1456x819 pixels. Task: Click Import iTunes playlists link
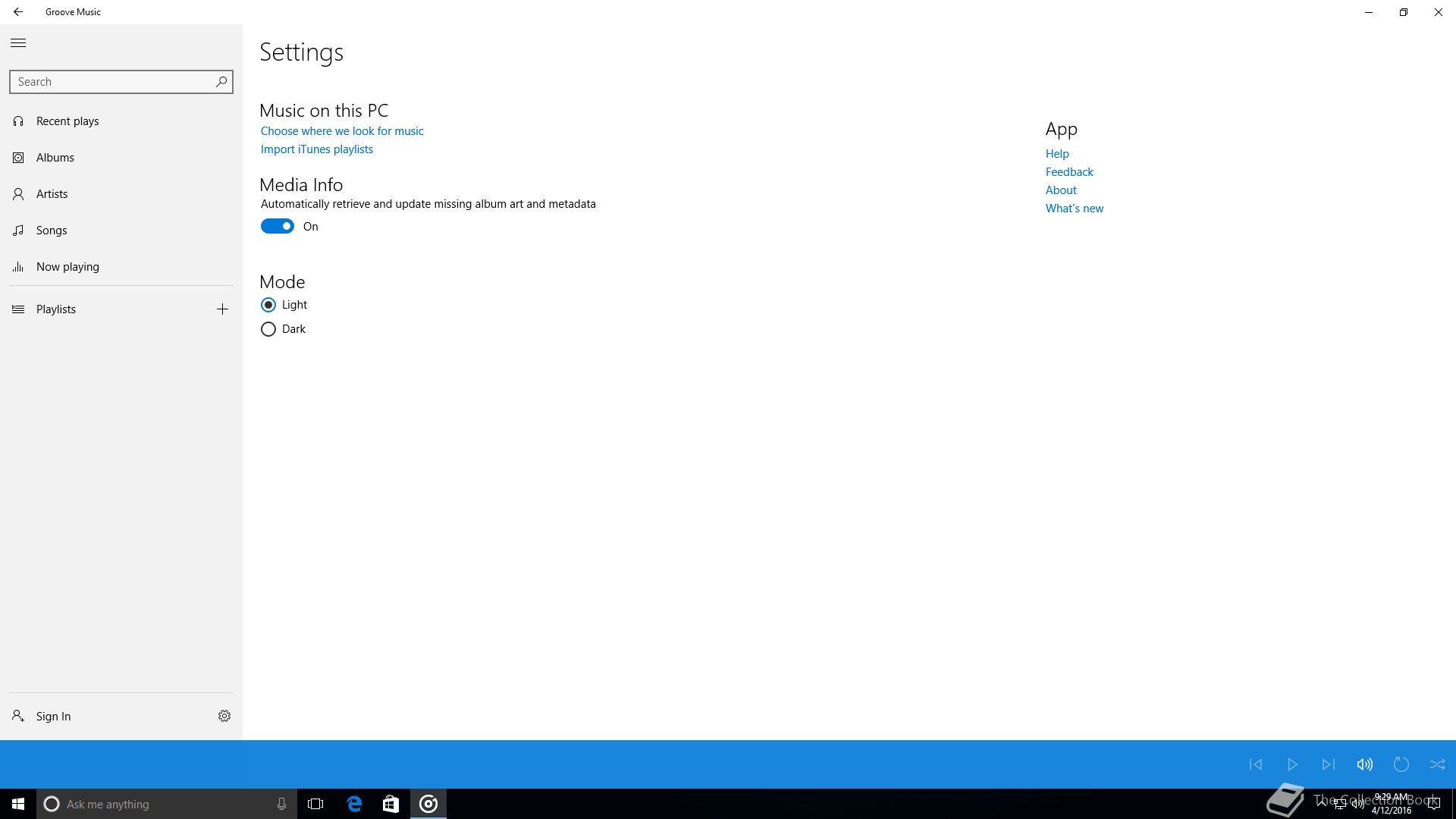coord(317,149)
